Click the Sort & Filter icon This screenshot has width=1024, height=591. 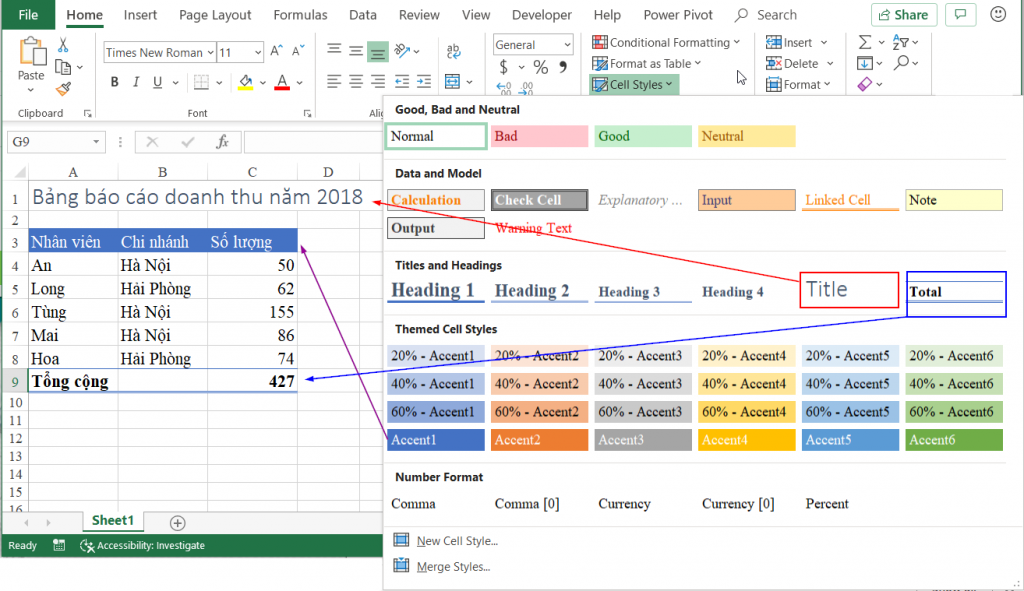click(x=901, y=42)
